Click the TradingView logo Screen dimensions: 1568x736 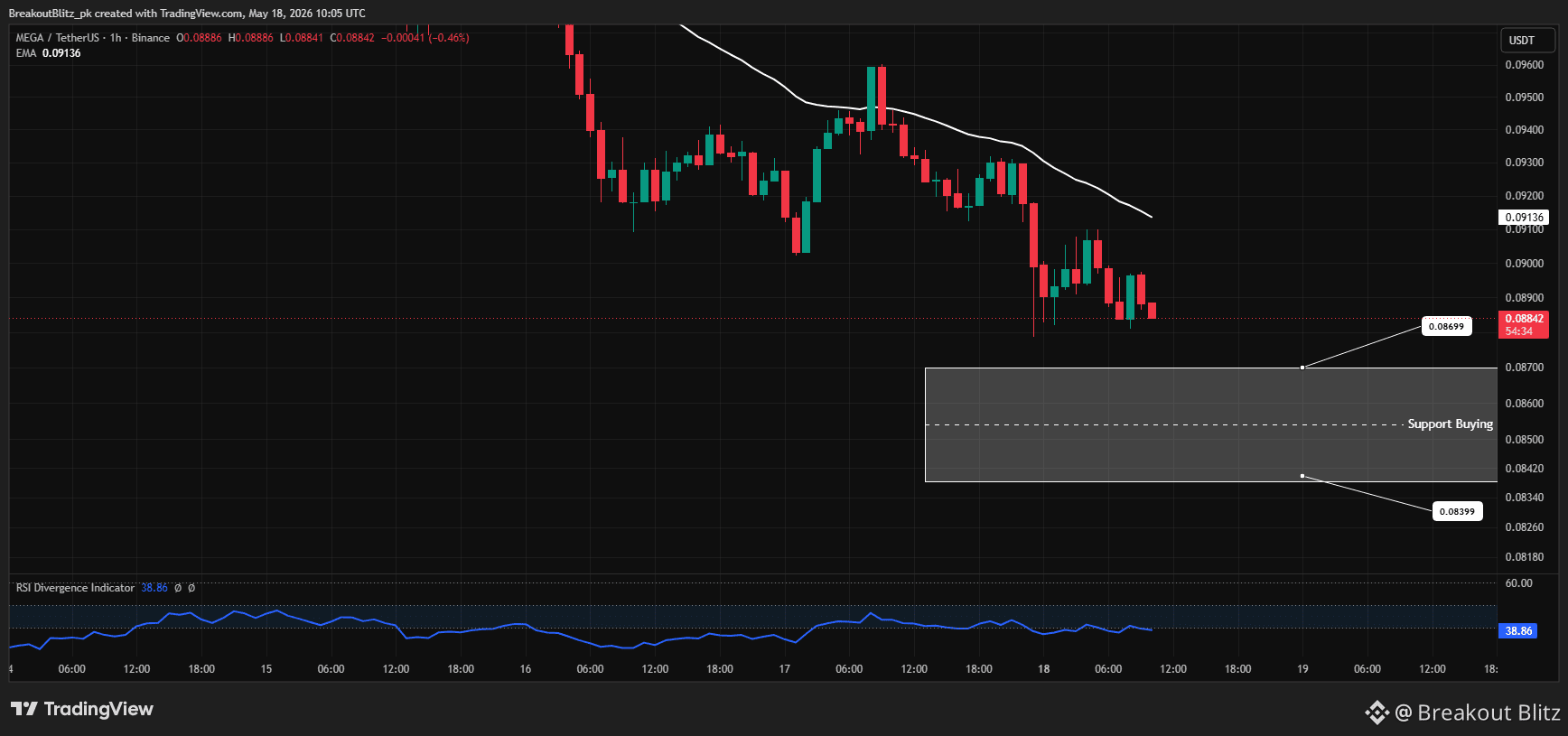[x=82, y=709]
